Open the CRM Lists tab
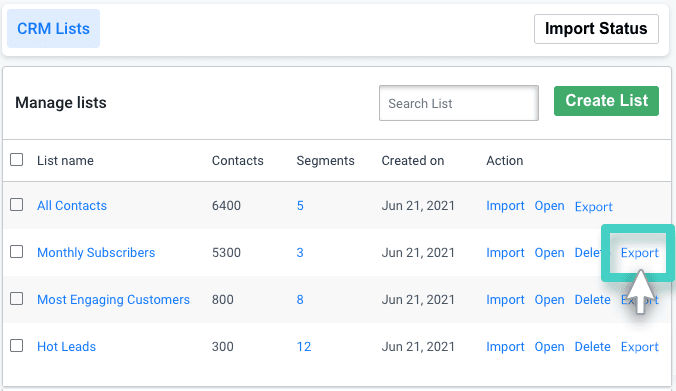Screen dimensions: 676x391 pyautogui.click(x=53, y=28)
